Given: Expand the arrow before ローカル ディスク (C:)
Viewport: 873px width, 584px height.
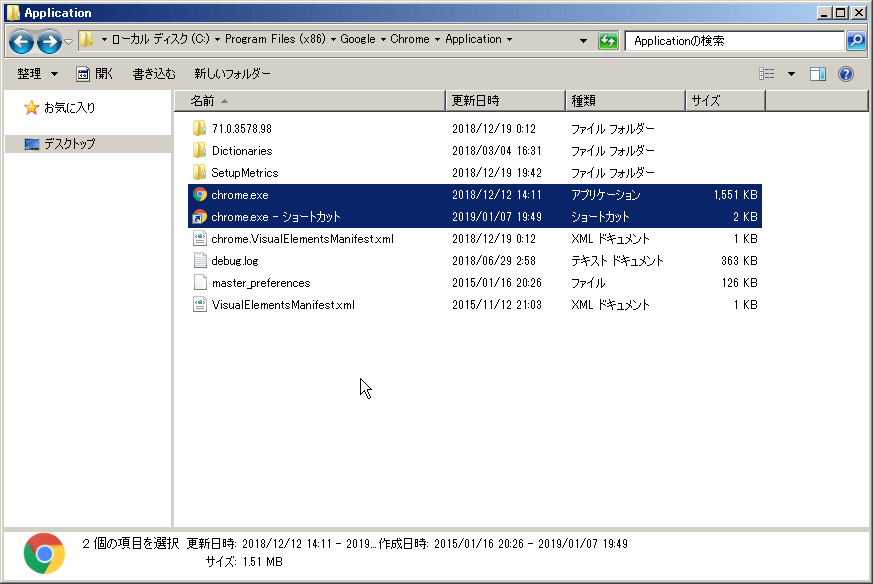Looking at the screenshot, I should coord(104,40).
